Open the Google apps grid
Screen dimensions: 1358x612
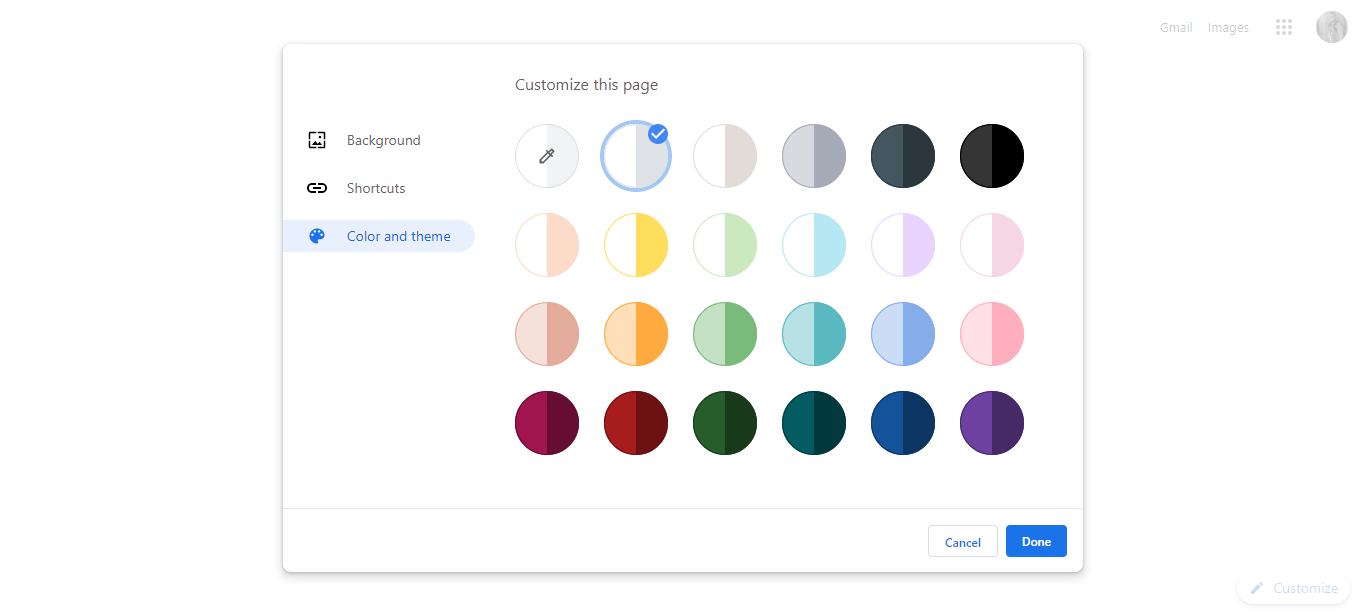pos(1284,27)
